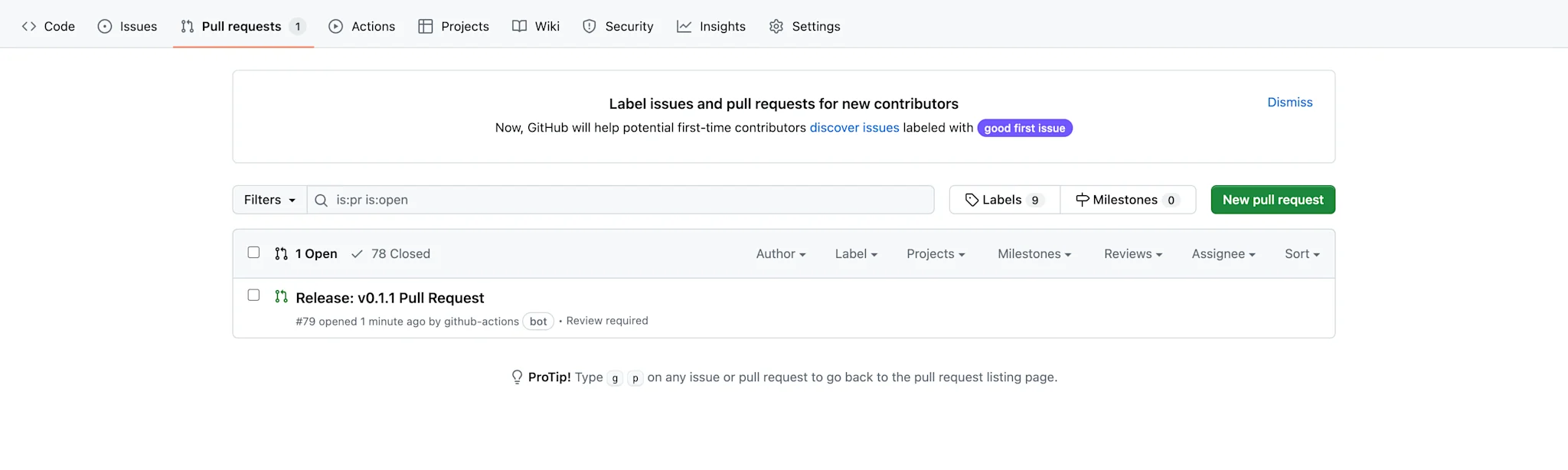Viewport: 1568px width, 470px height.
Task: Click the '#79 opened 1 minute ago' text
Action: 360,321
